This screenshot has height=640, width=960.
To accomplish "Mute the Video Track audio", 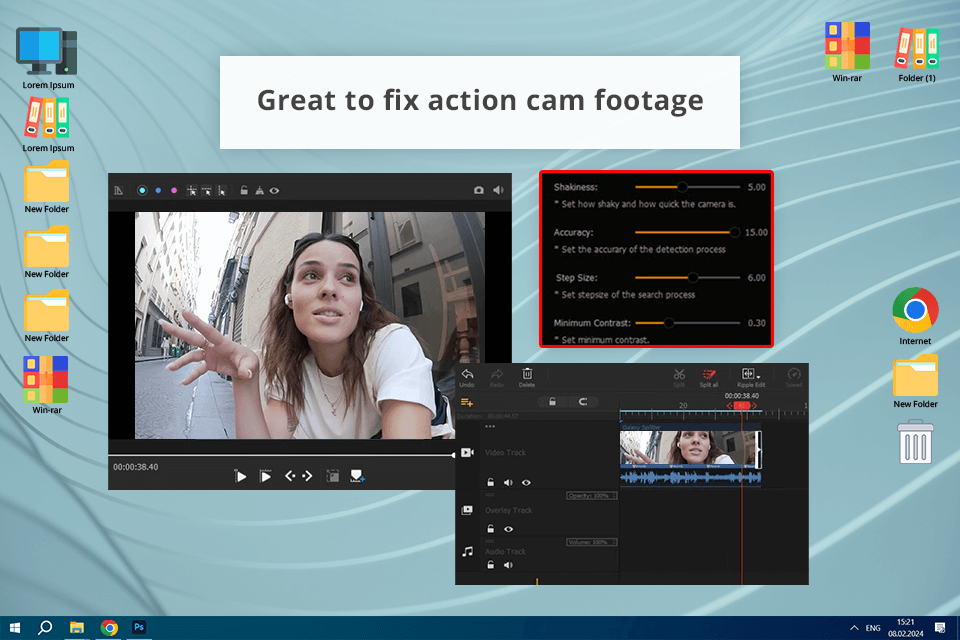I will tap(508, 483).
